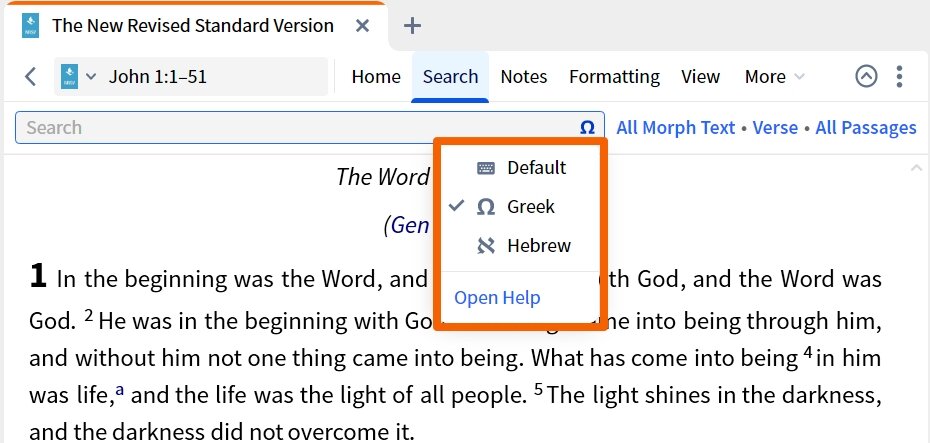Image resolution: width=930 pixels, height=443 pixels.
Task: Click the '(Gen' cross-reference link
Action: [407, 225]
